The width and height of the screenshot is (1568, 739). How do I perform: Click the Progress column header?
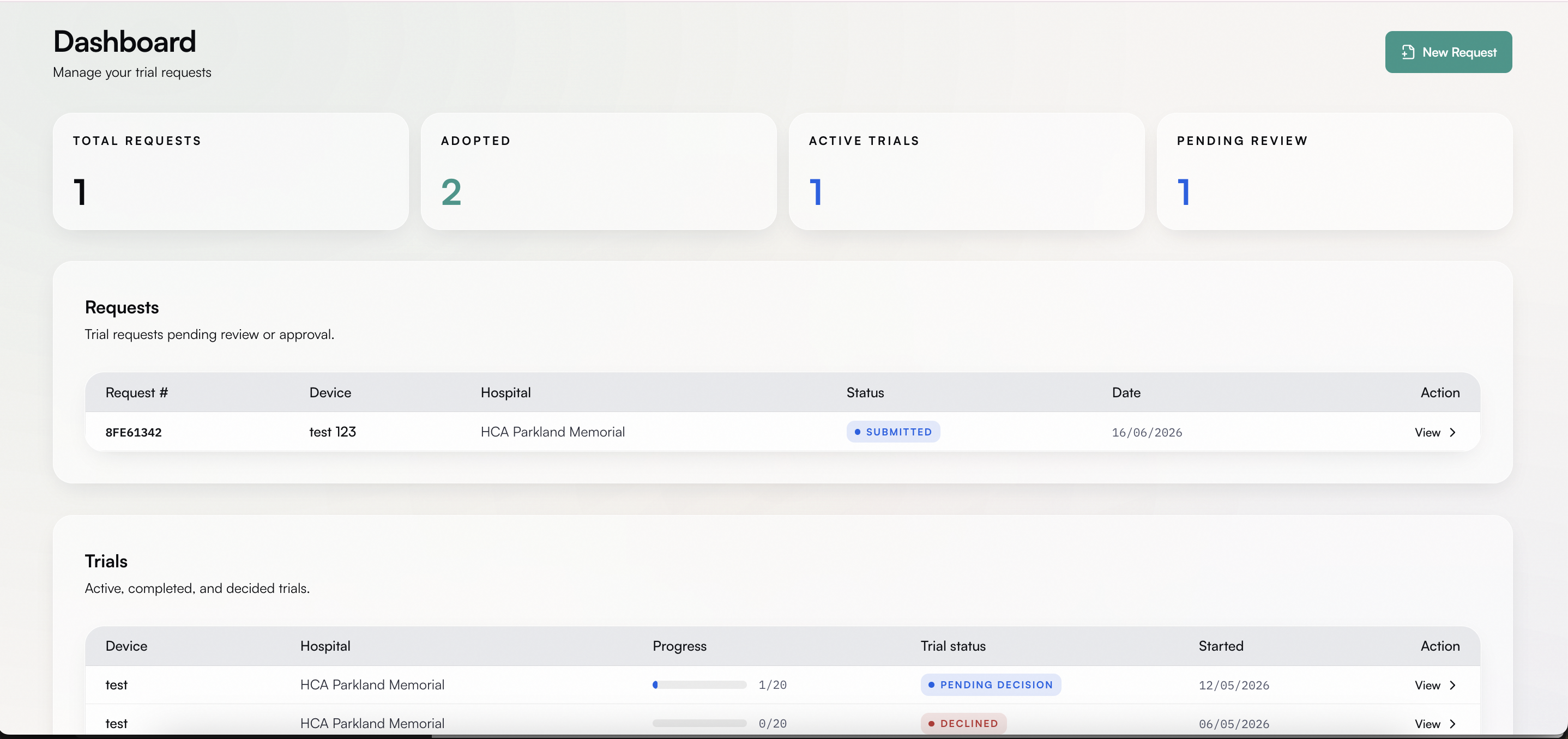pyautogui.click(x=679, y=646)
